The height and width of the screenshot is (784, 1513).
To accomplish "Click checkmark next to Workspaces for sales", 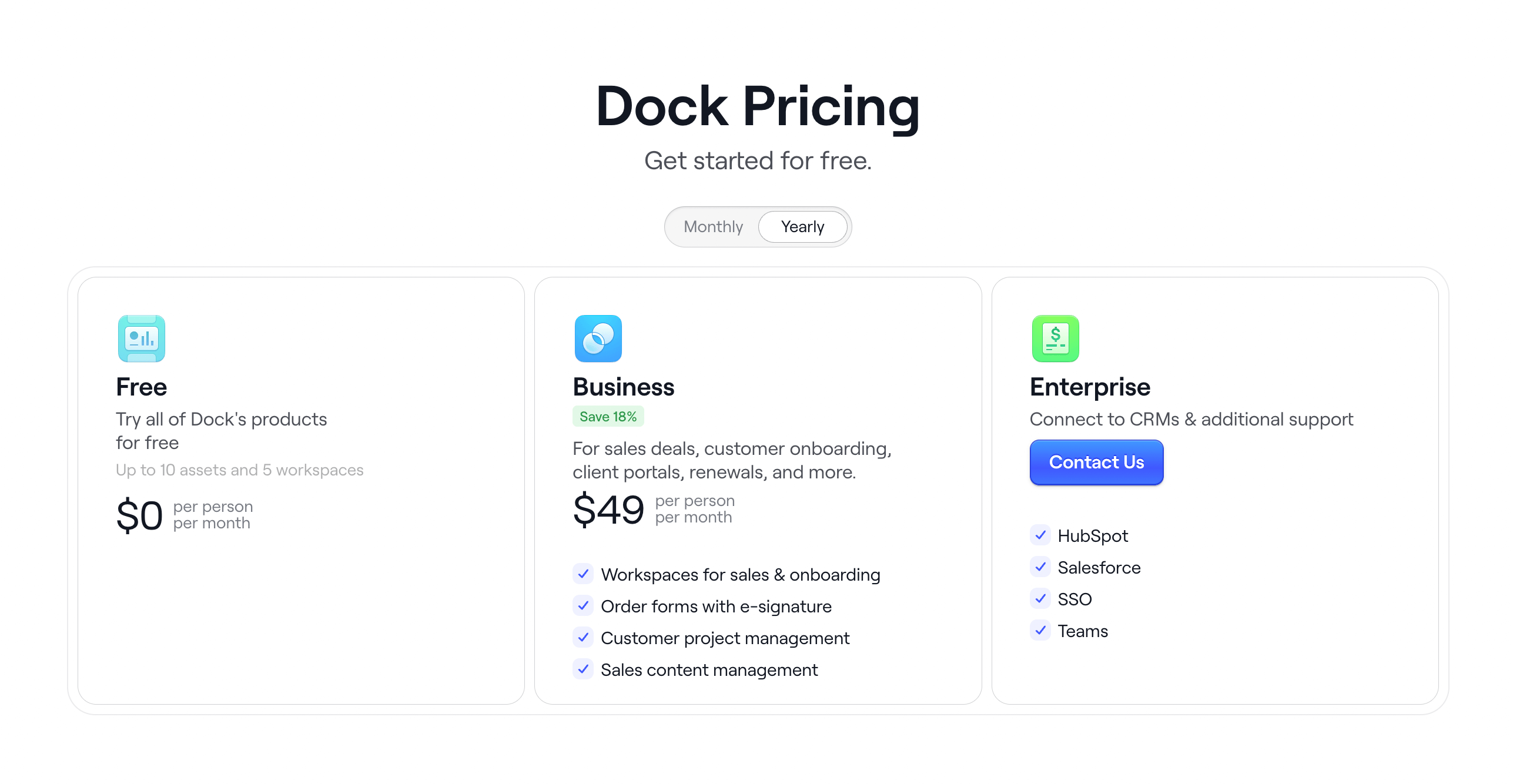I will pos(583,574).
